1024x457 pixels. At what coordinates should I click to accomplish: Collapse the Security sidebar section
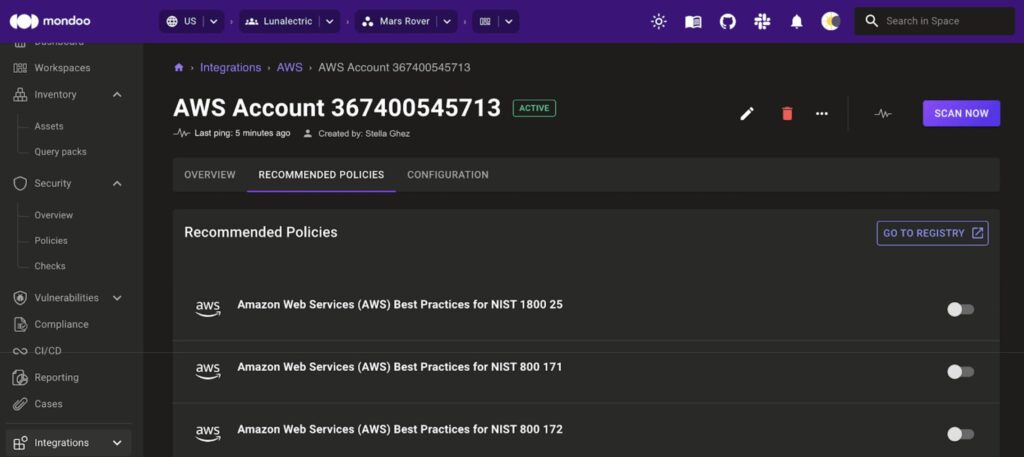point(117,183)
